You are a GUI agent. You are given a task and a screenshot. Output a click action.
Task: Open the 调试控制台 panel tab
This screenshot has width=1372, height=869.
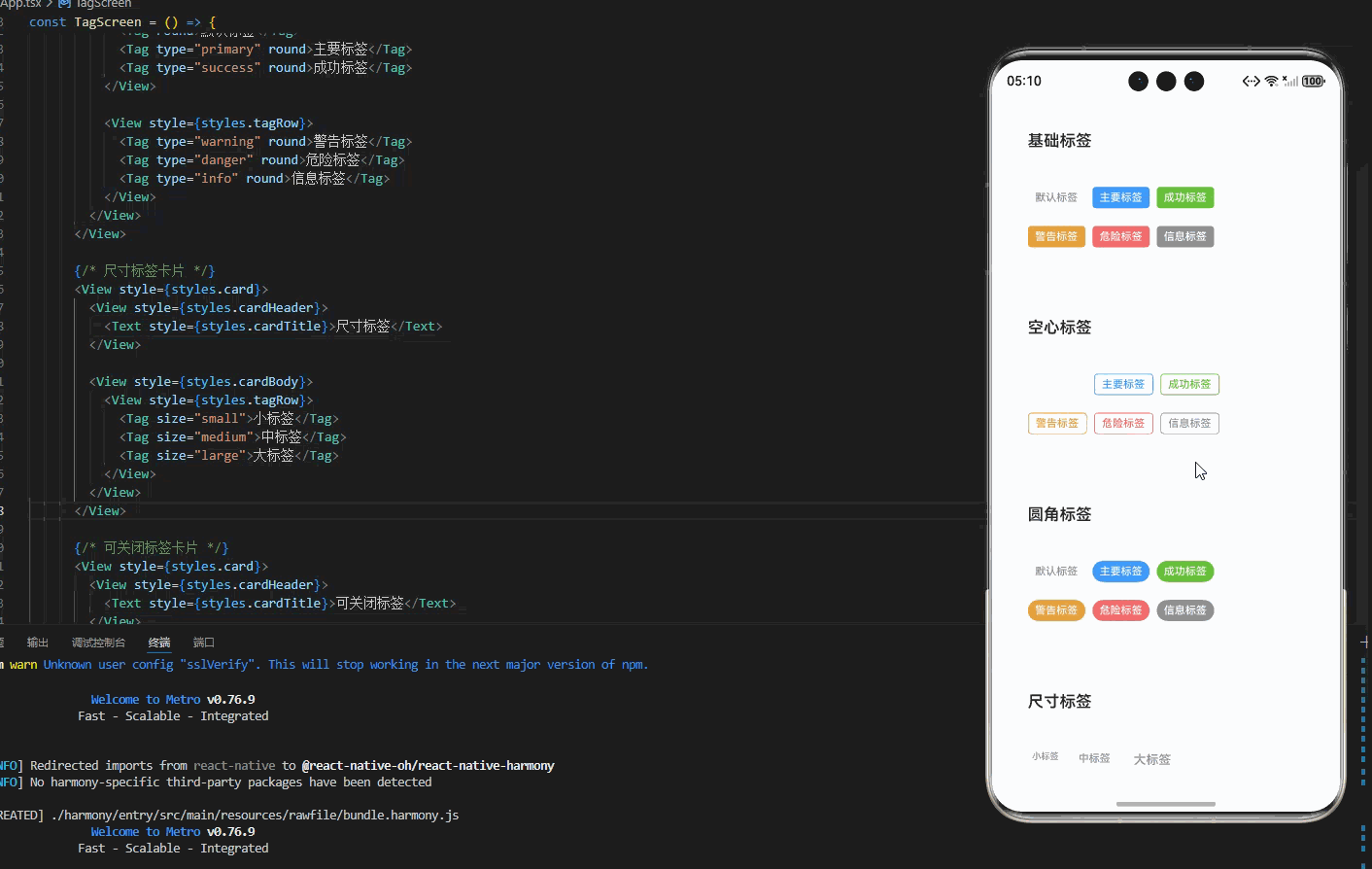click(x=98, y=643)
